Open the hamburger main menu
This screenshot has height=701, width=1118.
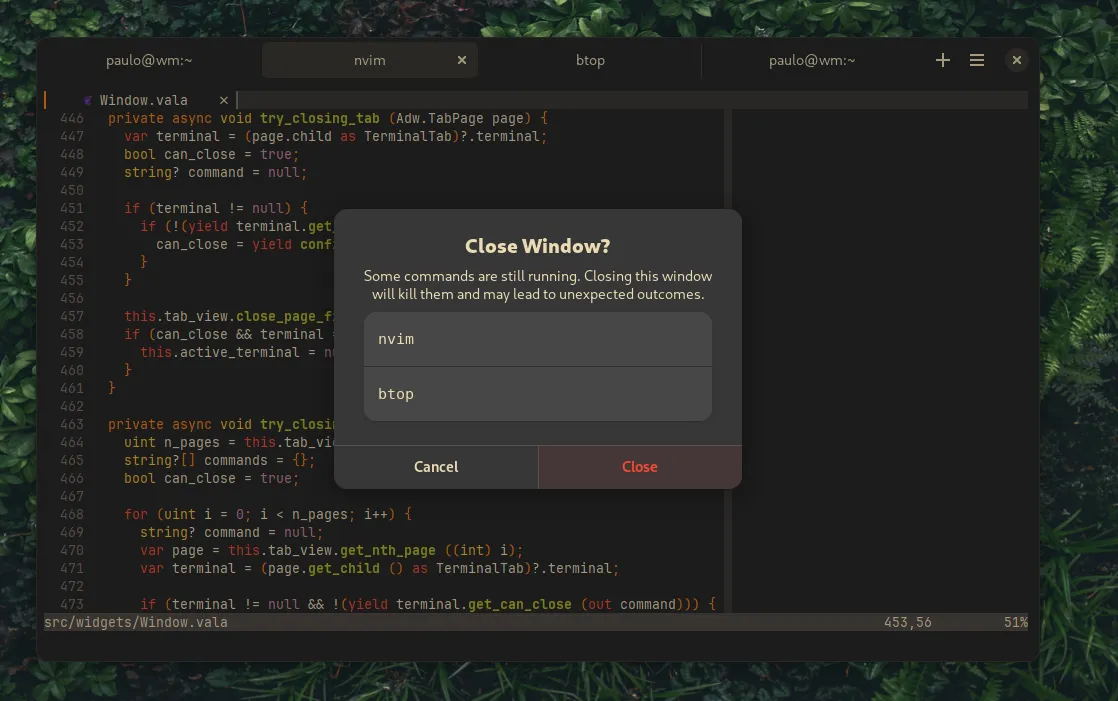pyautogui.click(x=977, y=61)
